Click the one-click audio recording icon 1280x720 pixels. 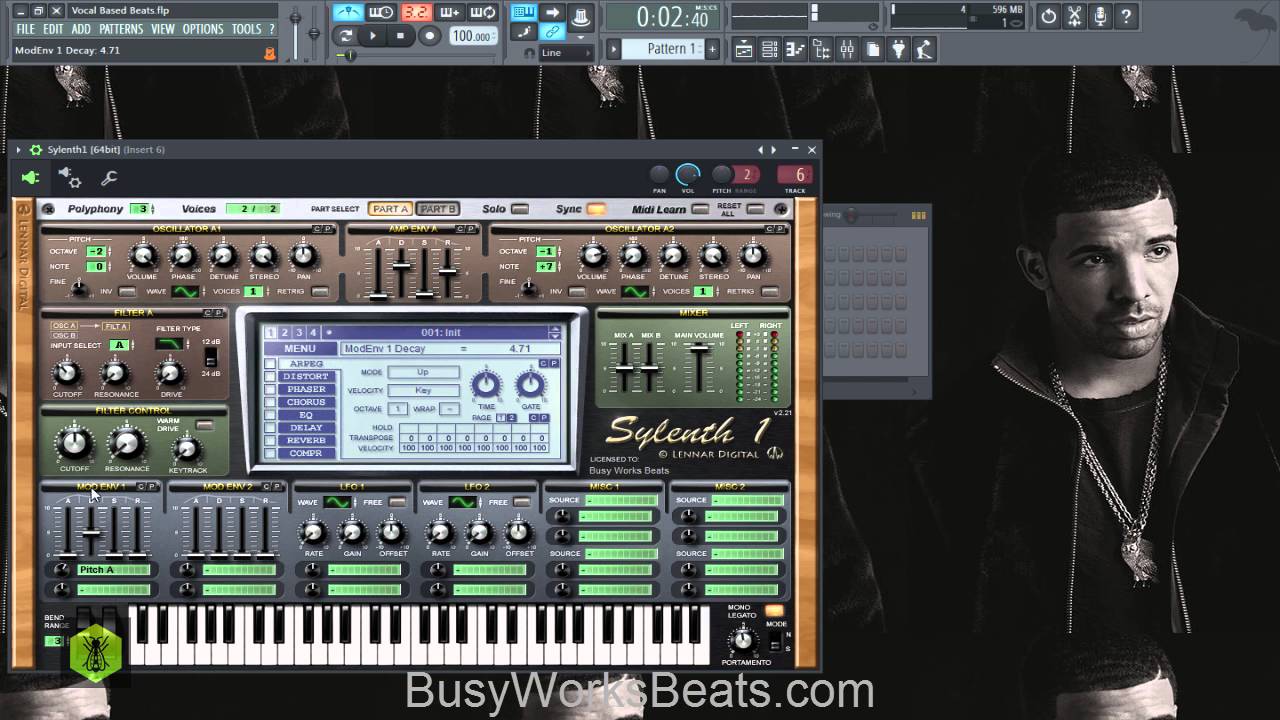(1100, 16)
